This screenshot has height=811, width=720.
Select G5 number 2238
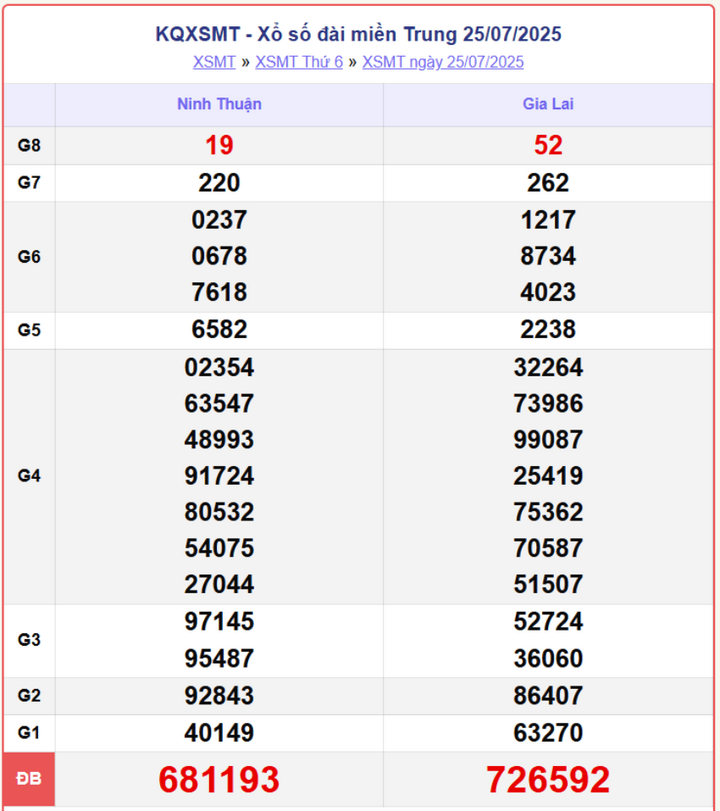(x=548, y=329)
